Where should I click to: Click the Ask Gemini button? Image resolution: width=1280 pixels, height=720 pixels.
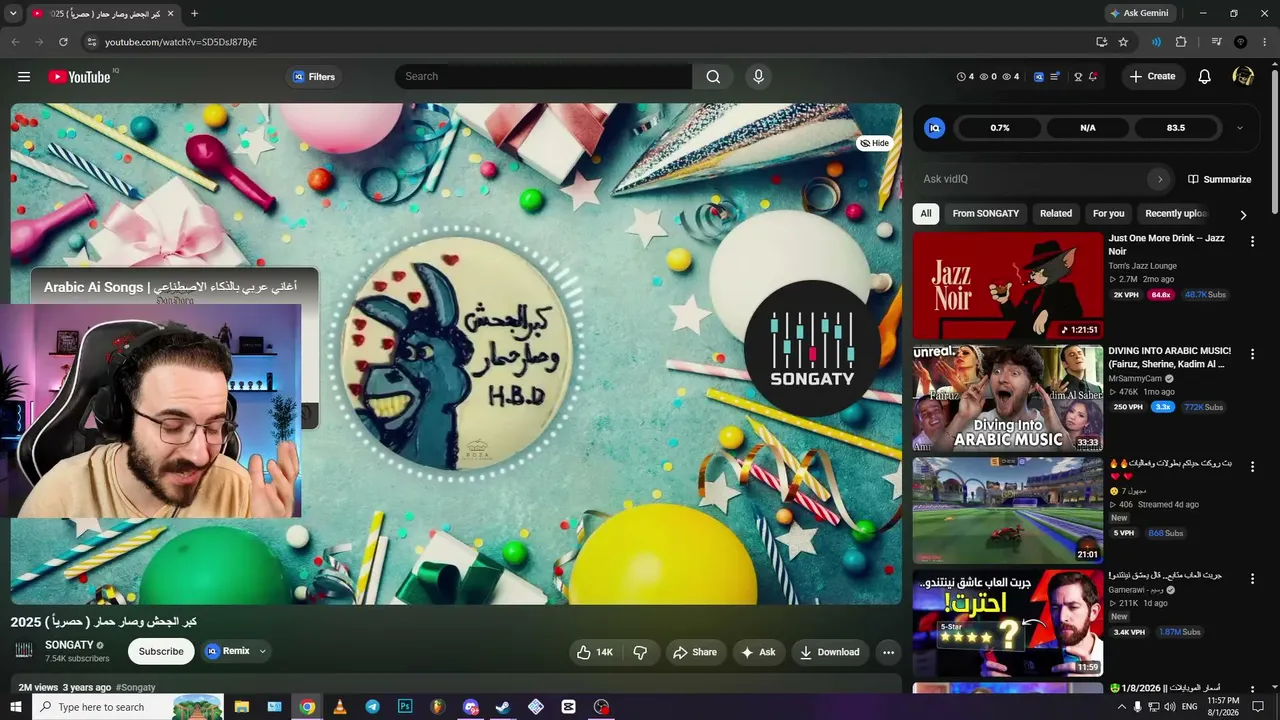1138,13
